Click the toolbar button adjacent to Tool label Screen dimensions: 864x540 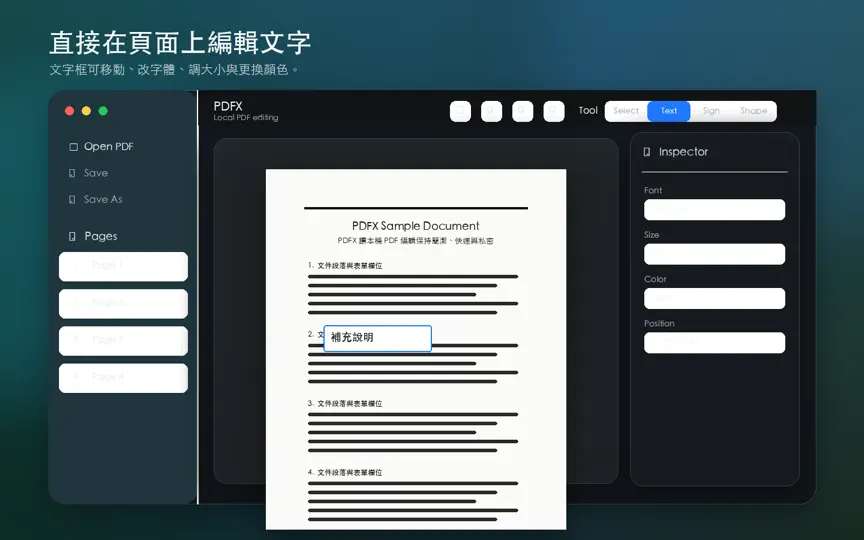[x=554, y=111]
